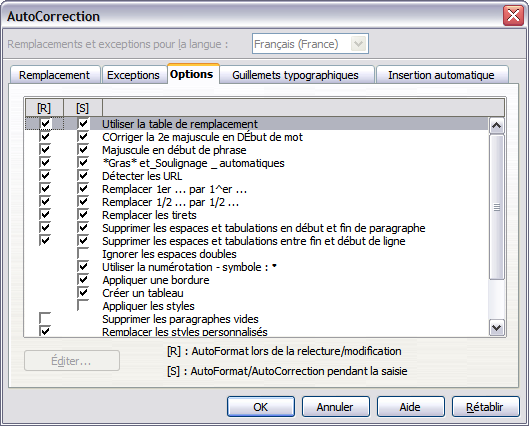Toggle [S] for Appliquer une bordure
Screen dimensions: 529x426
[x=83, y=279]
